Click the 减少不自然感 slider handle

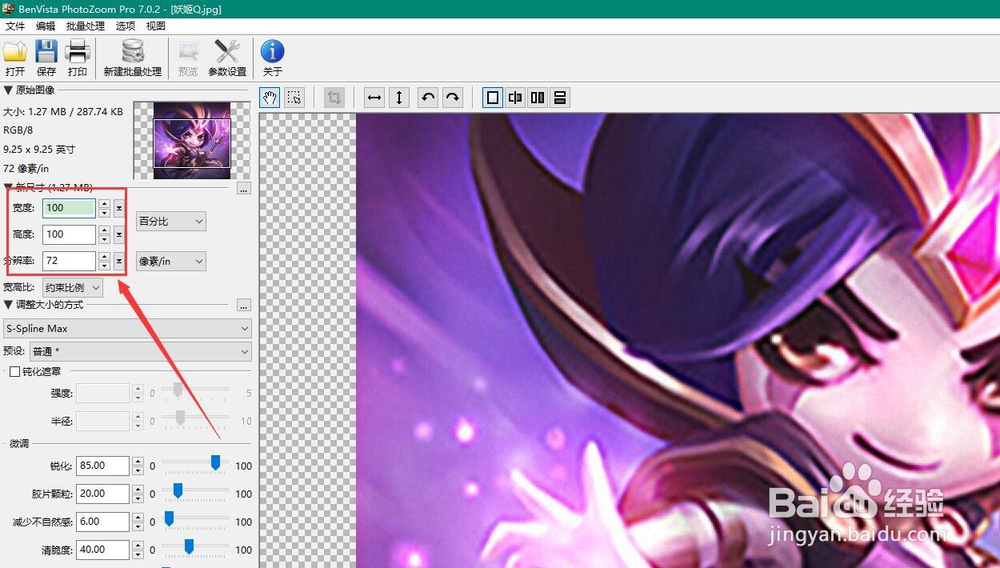pos(169,518)
